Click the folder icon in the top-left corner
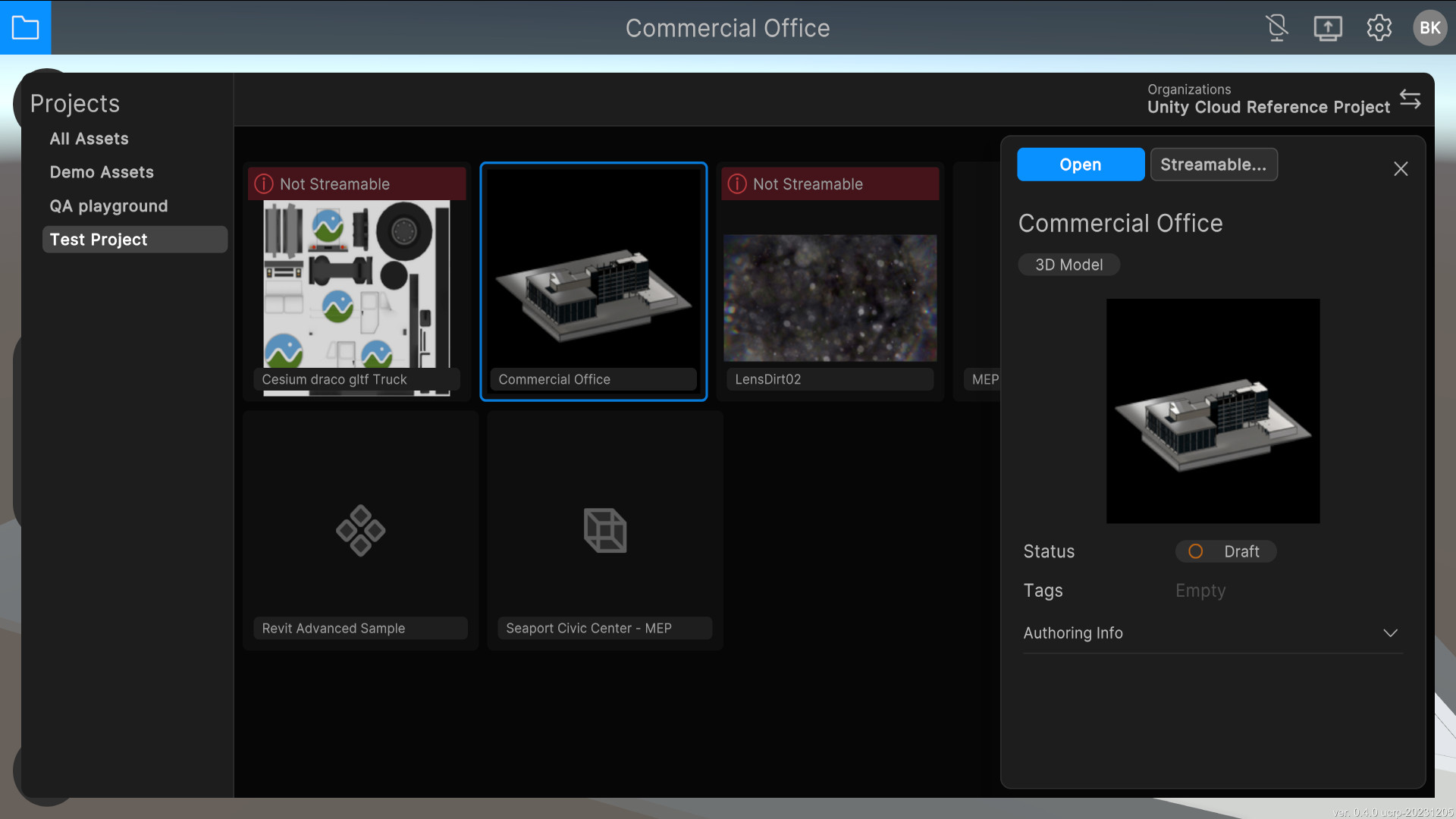1456x819 pixels. point(26,27)
